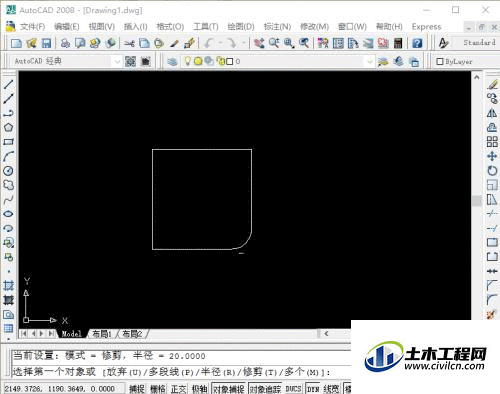
Task: Toggle 对象追踪 object snap tracking
Action: [266, 389]
